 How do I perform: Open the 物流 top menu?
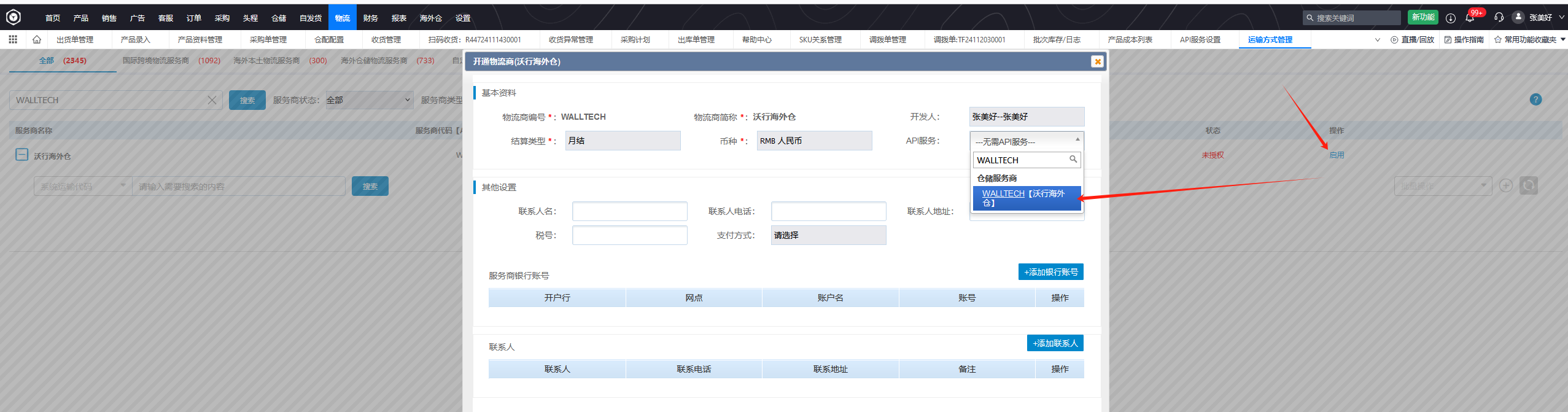342,18
